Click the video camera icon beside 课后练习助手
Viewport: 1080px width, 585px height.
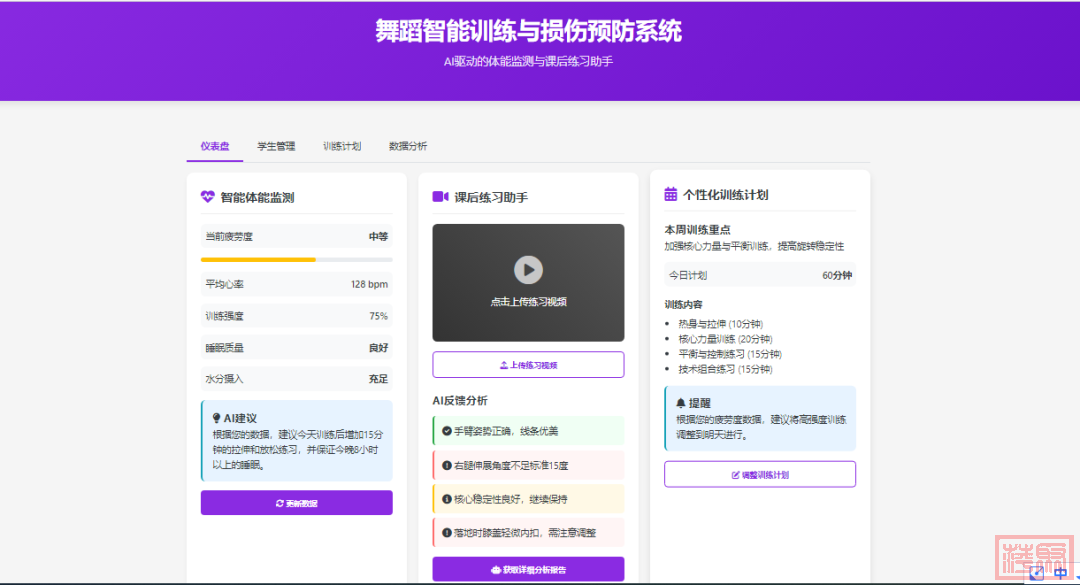coord(440,197)
